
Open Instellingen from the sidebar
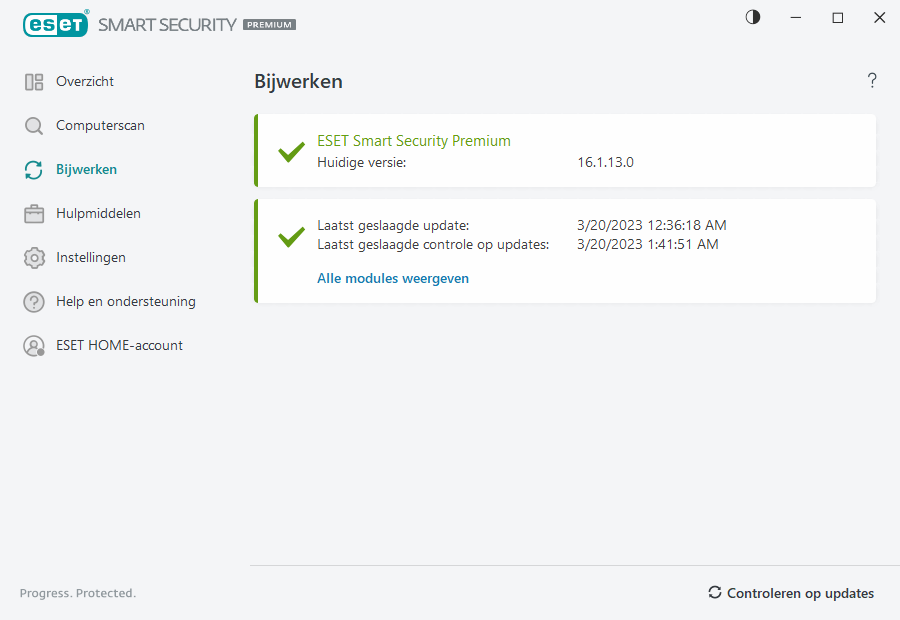point(91,258)
